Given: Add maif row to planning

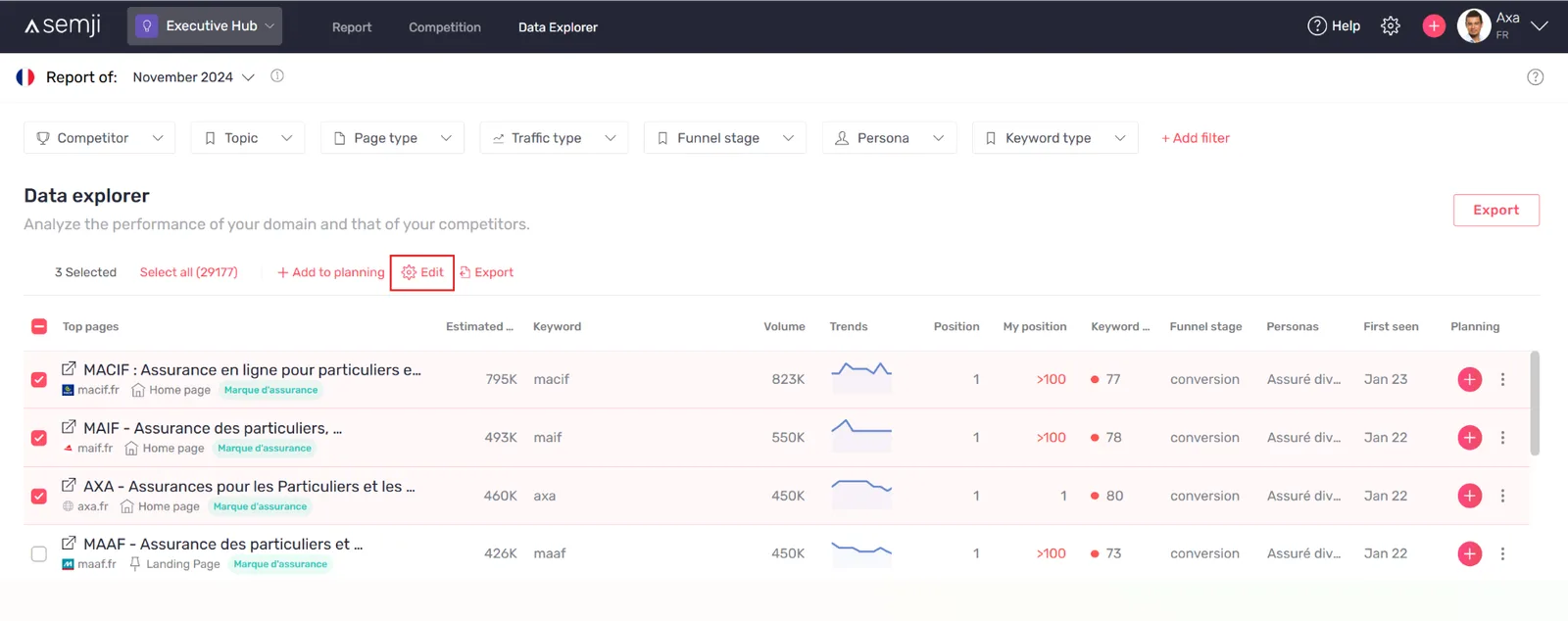Looking at the screenshot, I should (1470, 438).
